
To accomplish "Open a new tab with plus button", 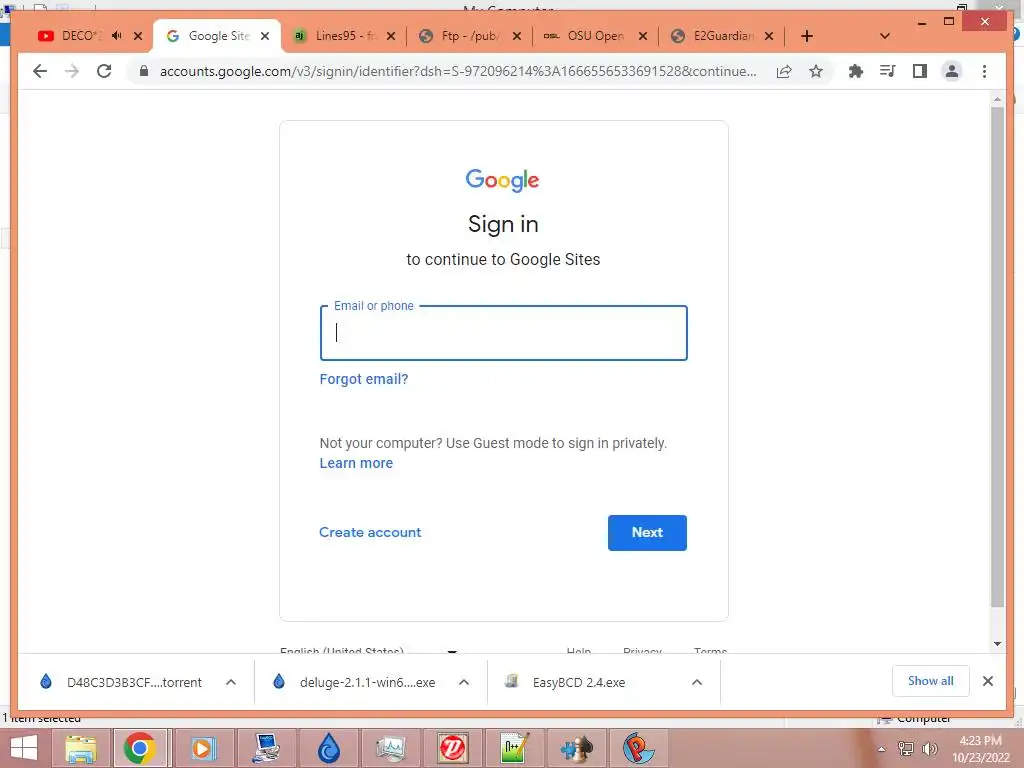I will tap(807, 36).
